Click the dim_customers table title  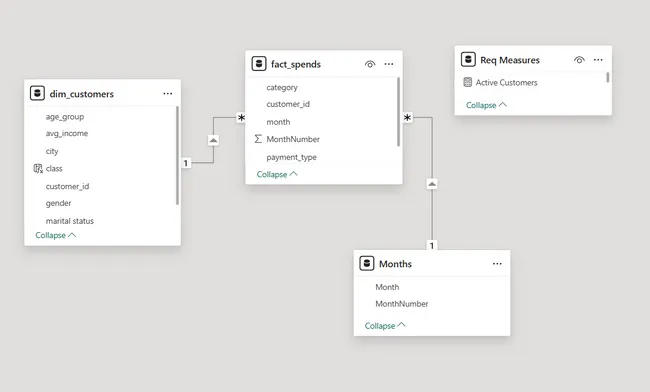[x=82, y=94]
